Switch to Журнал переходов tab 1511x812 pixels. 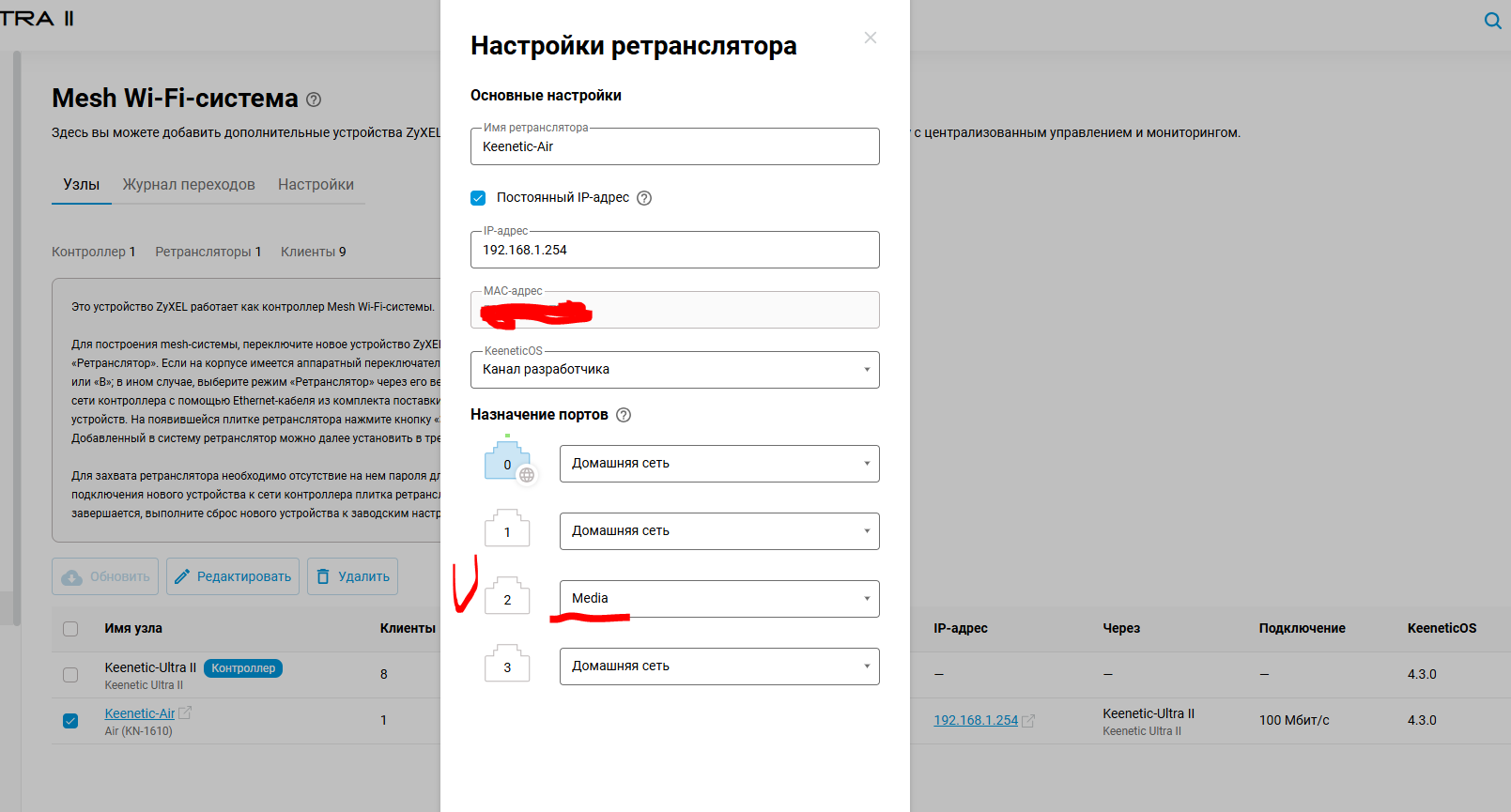[189, 185]
